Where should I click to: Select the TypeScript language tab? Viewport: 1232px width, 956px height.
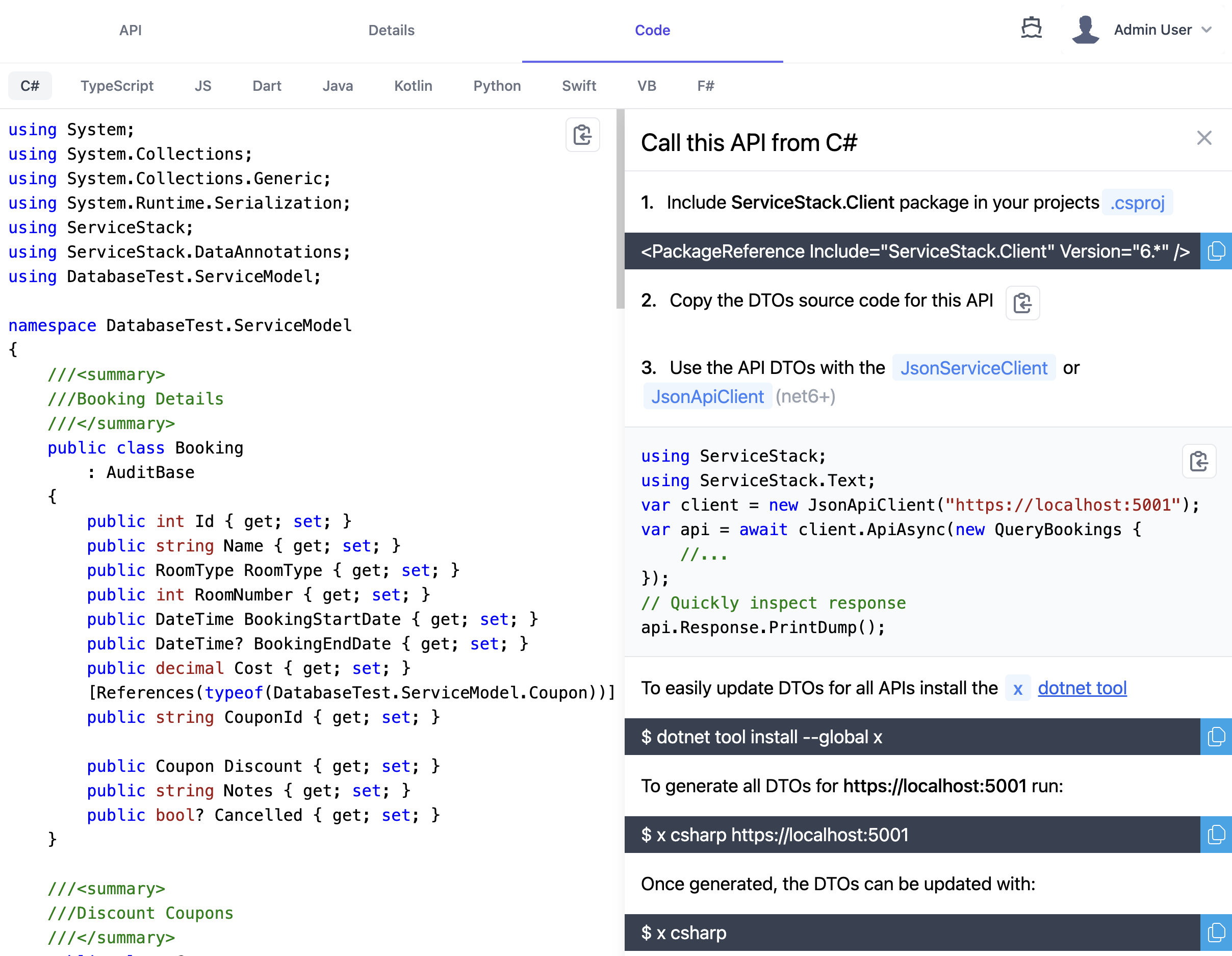[x=117, y=86]
